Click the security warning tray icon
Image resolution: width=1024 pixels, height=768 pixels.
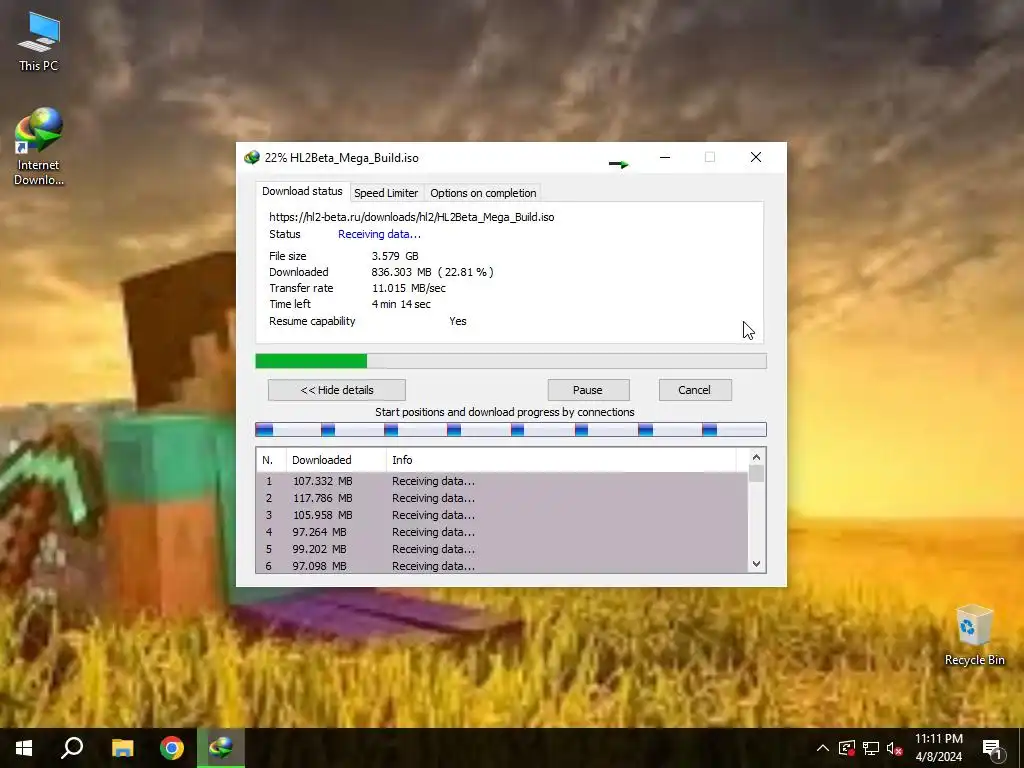coord(847,748)
